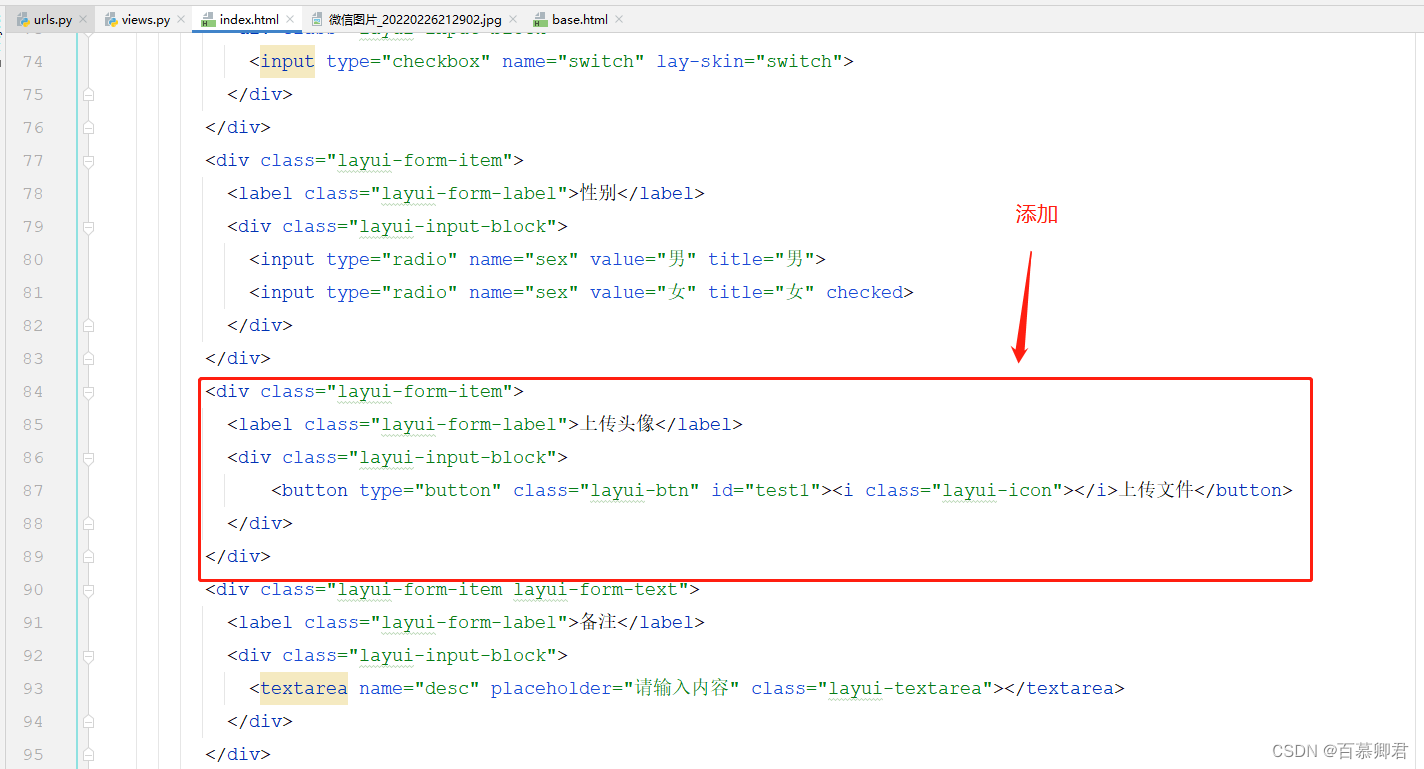1424x769 pixels.
Task: Collapse the layui-input-block div on line 79
Action: [88, 227]
